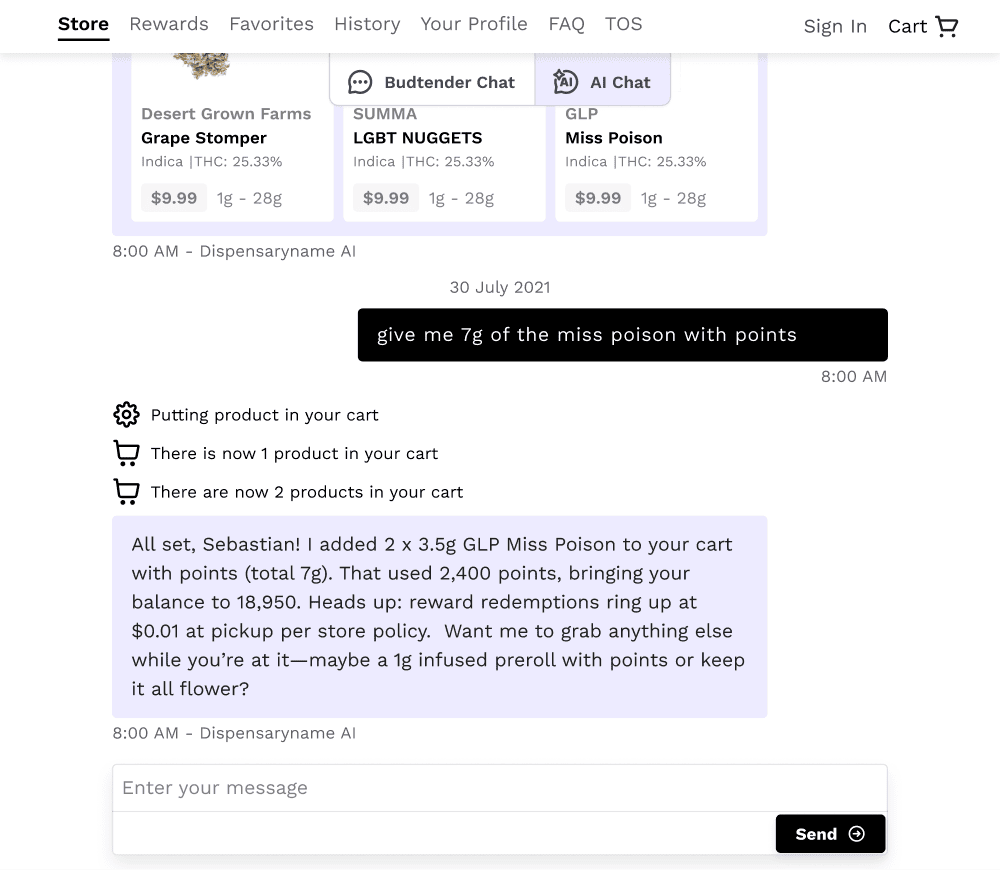Viewport: 1000px width, 870px height.
Task: Go to Favorites in navigation
Action: tap(272, 24)
